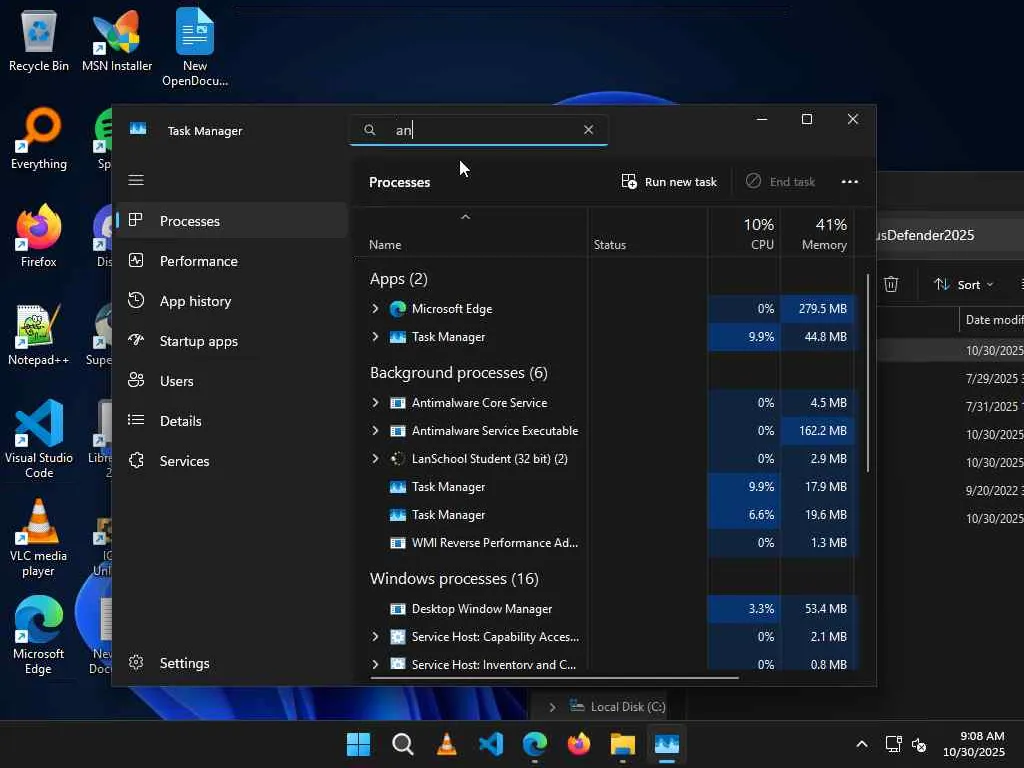1024x768 pixels.
Task: Open the Startup apps page
Action: (232, 341)
